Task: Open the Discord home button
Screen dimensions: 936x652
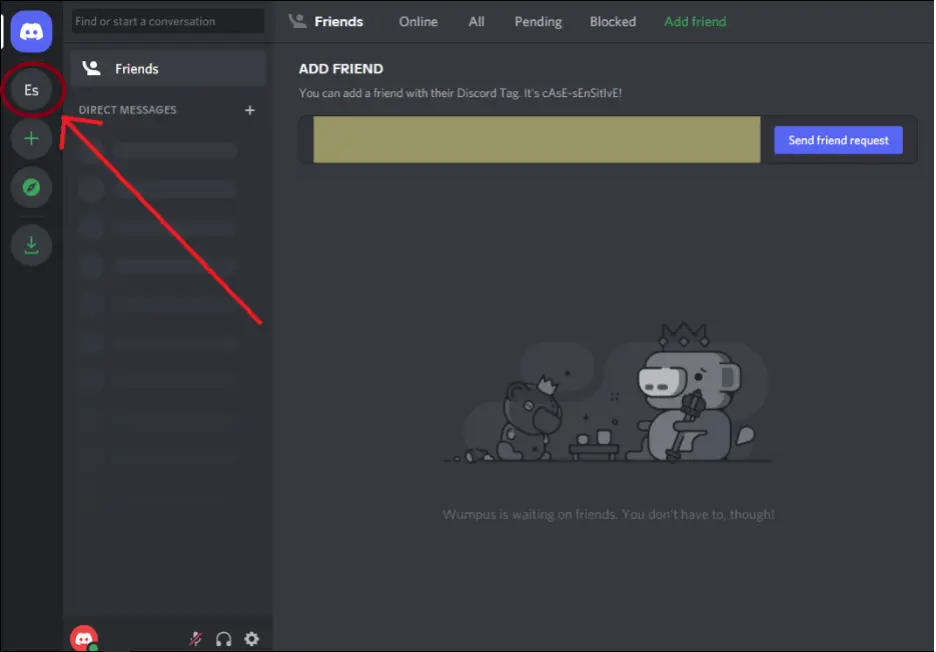Action: pos(31,32)
